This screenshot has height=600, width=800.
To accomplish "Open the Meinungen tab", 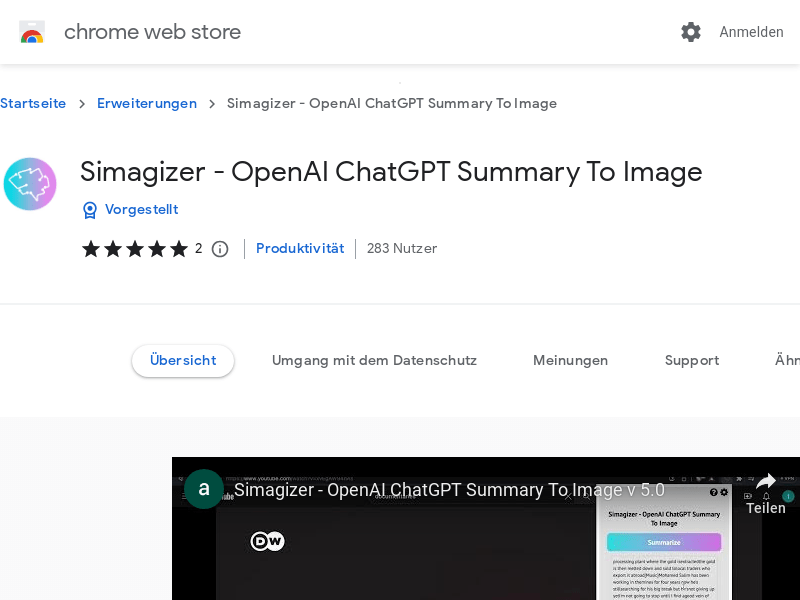I will [570, 361].
